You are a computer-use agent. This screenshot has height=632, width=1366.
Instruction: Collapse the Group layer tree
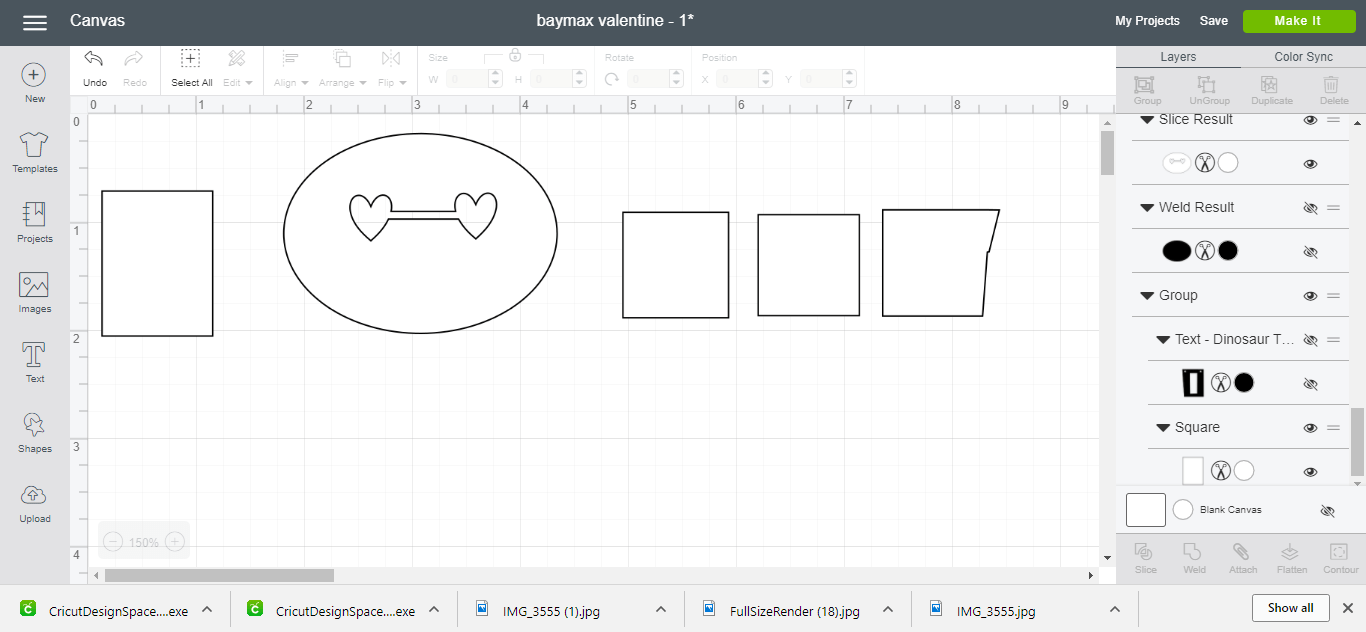coord(1147,296)
